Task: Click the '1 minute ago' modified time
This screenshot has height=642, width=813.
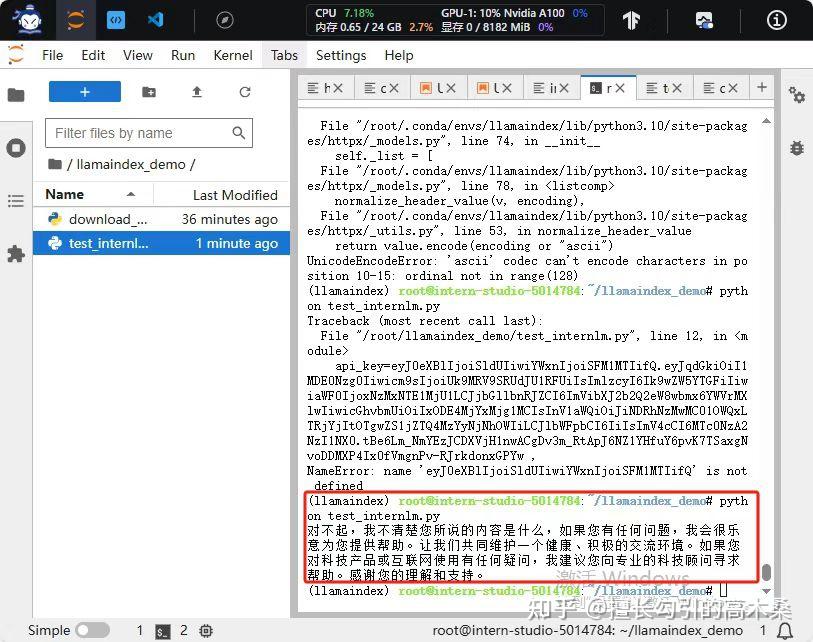Action: 236,243
